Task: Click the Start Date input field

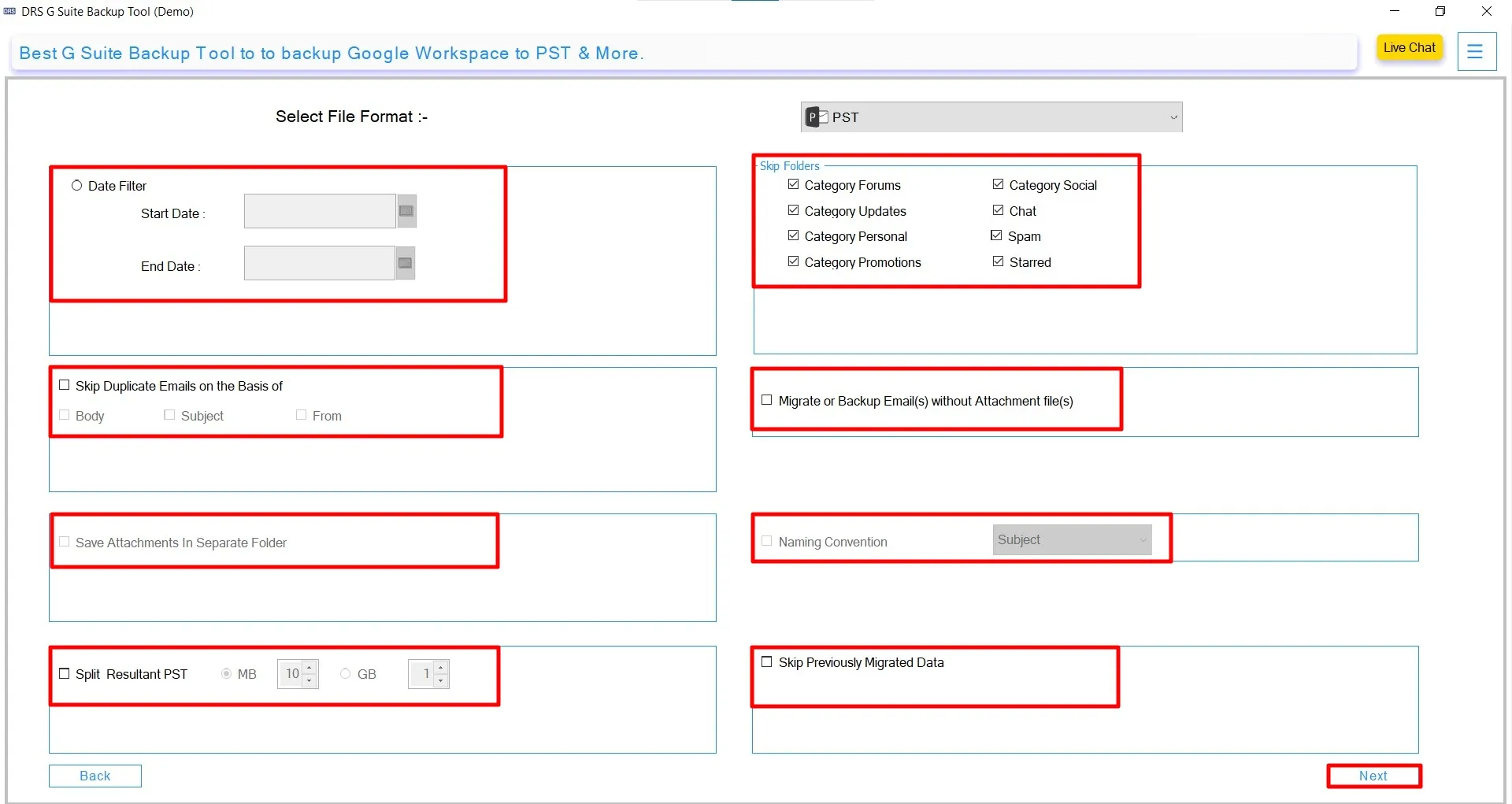Action: [320, 211]
